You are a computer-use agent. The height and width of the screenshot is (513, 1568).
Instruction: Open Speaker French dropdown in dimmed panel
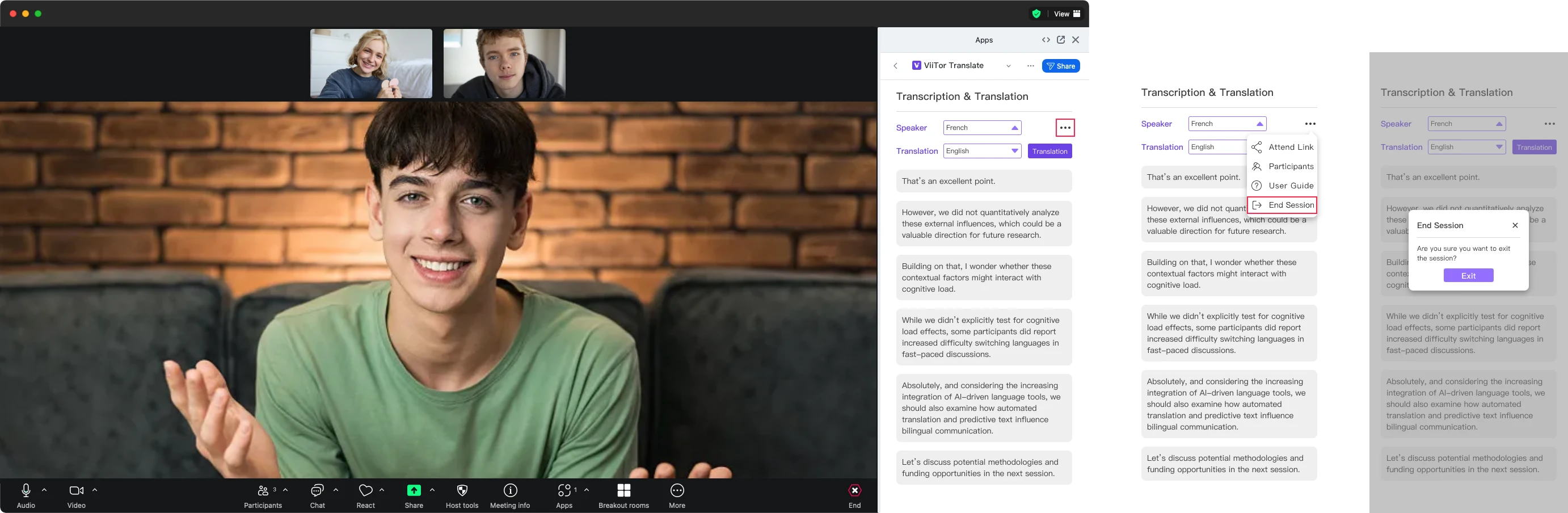[1467, 124]
